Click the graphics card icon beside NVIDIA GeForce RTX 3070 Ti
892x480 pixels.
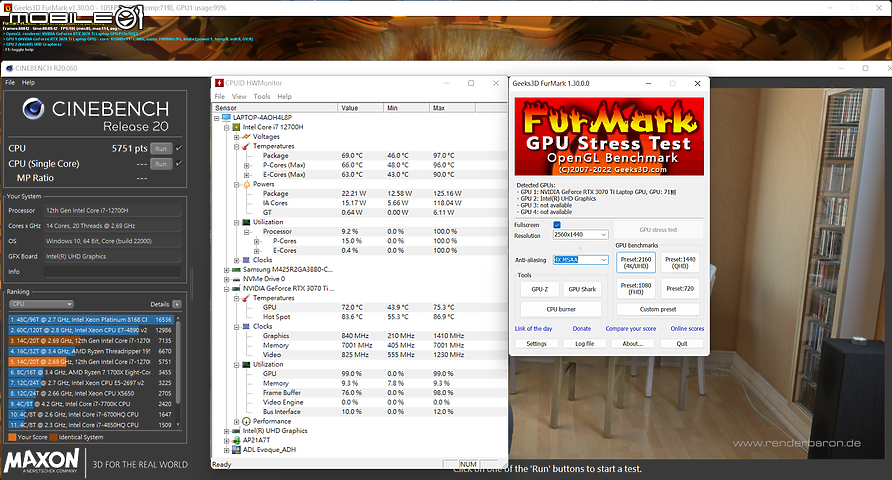237,288
